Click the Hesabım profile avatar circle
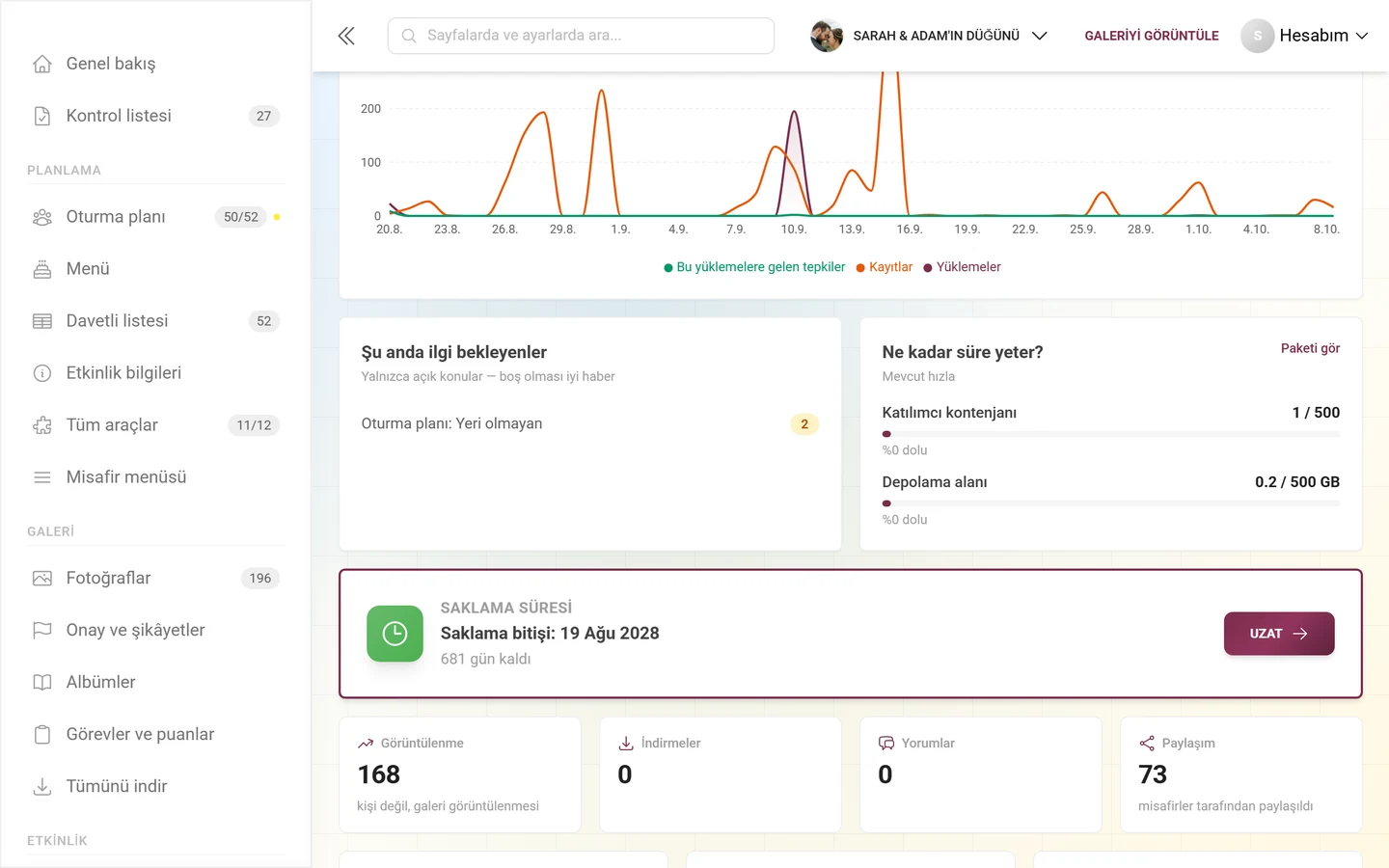This screenshot has height=868, width=1389. coord(1257,36)
